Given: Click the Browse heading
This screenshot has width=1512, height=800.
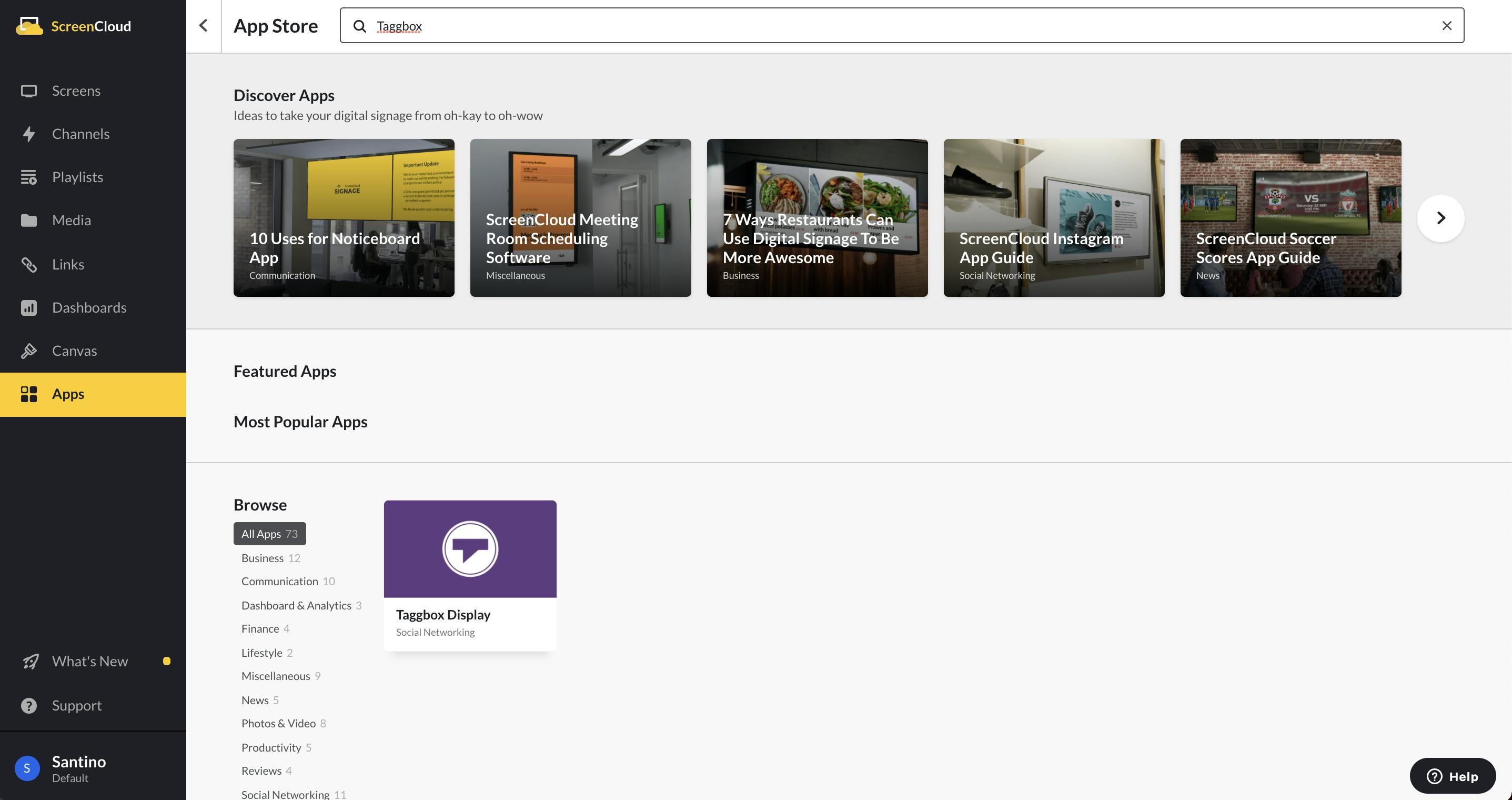Looking at the screenshot, I should click(x=260, y=505).
